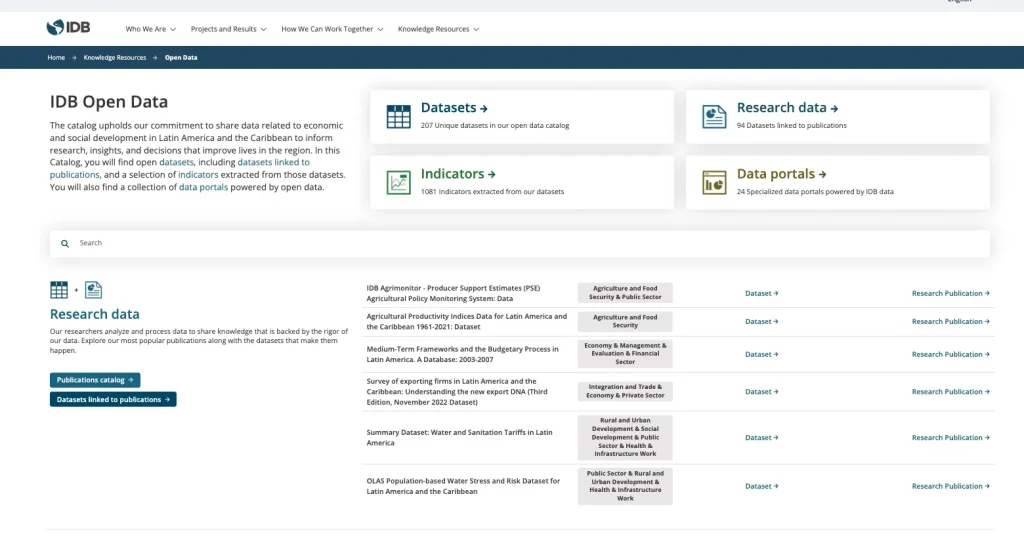The height and width of the screenshot is (551, 1024).
Task: Open Dataset link for Medium-Term Frameworks row
Action: coord(761,354)
